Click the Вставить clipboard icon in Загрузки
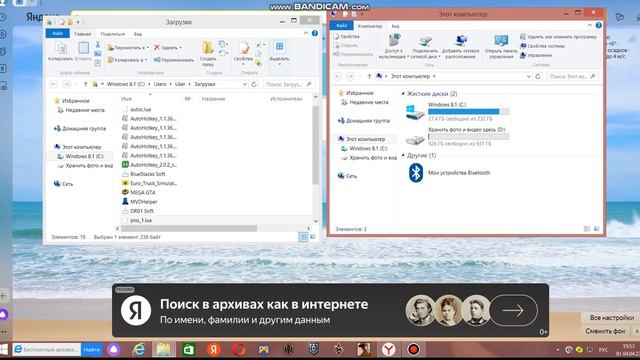Viewport: 640px width, 360px height. [x=83, y=48]
